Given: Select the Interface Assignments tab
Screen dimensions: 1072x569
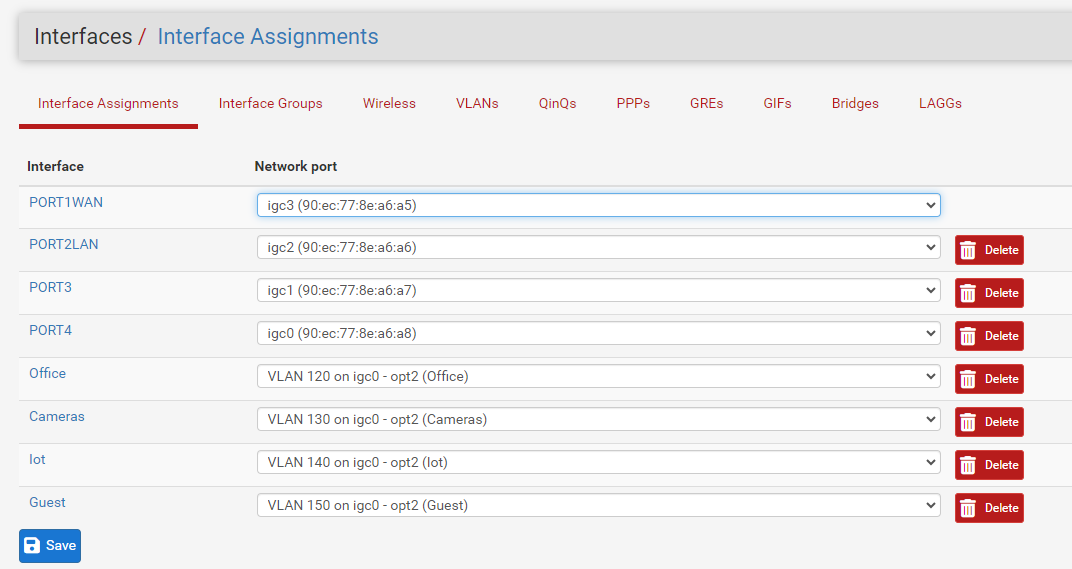Looking at the screenshot, I should 108,103.
